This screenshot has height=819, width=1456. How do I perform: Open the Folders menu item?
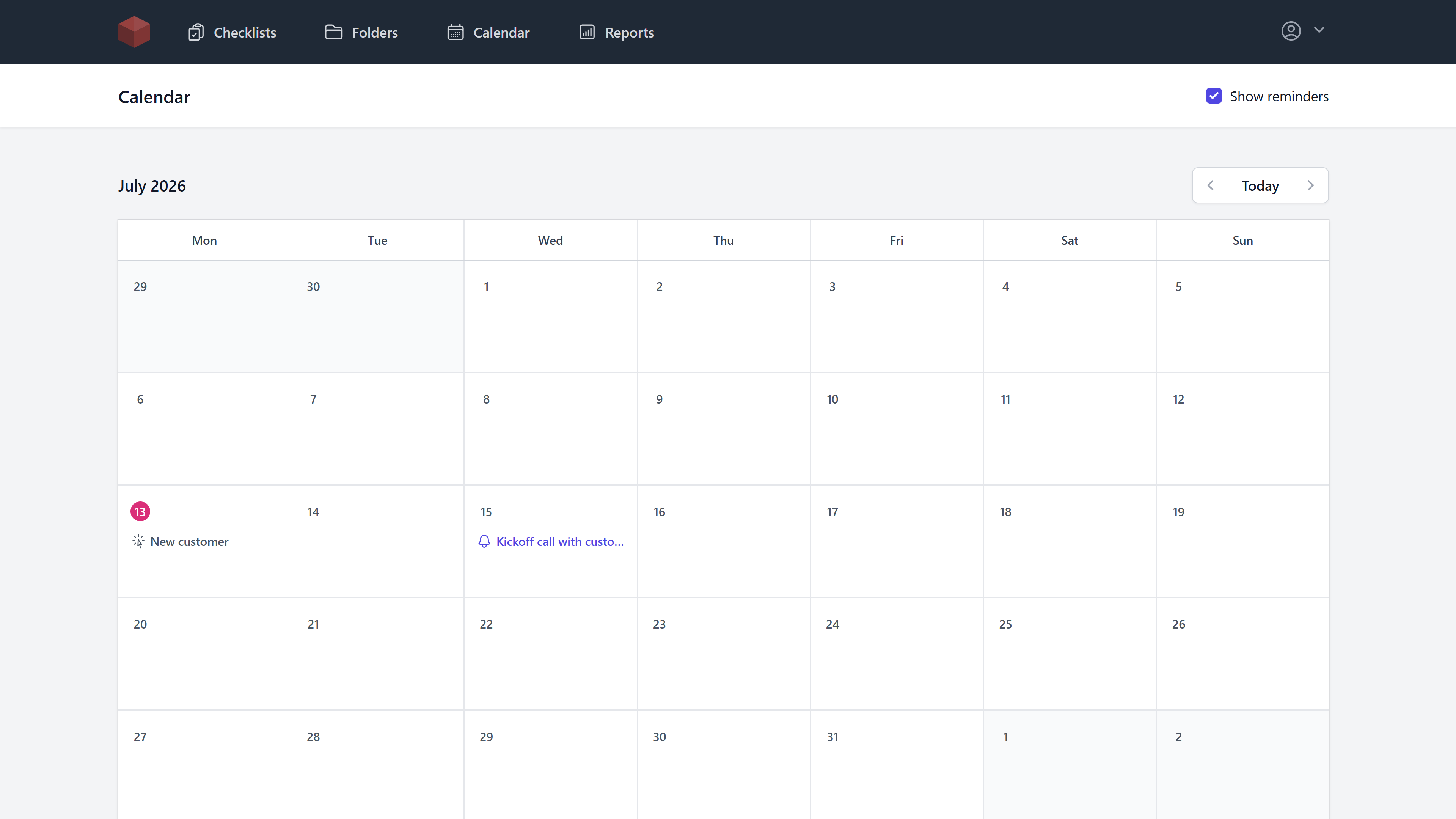click(x=362, y=32)
